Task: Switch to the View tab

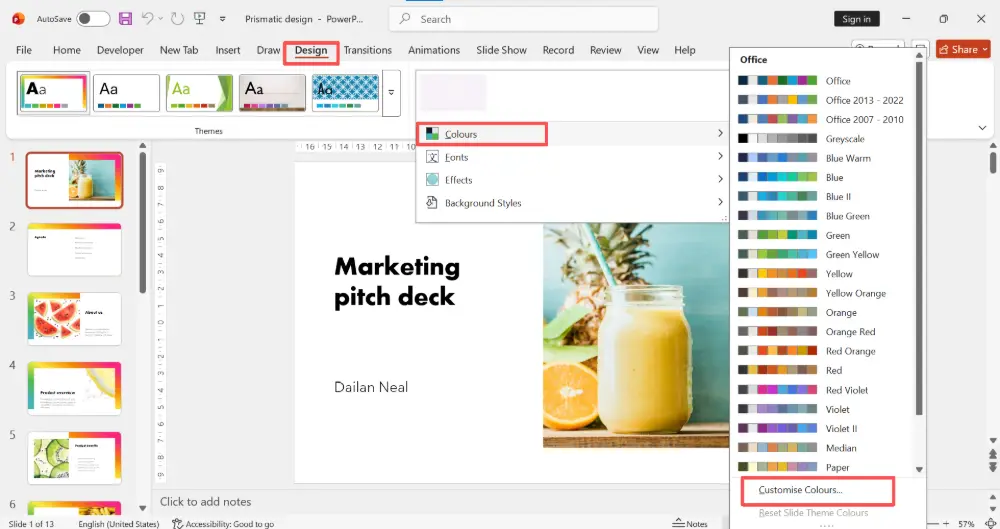Action: point(648,50)
